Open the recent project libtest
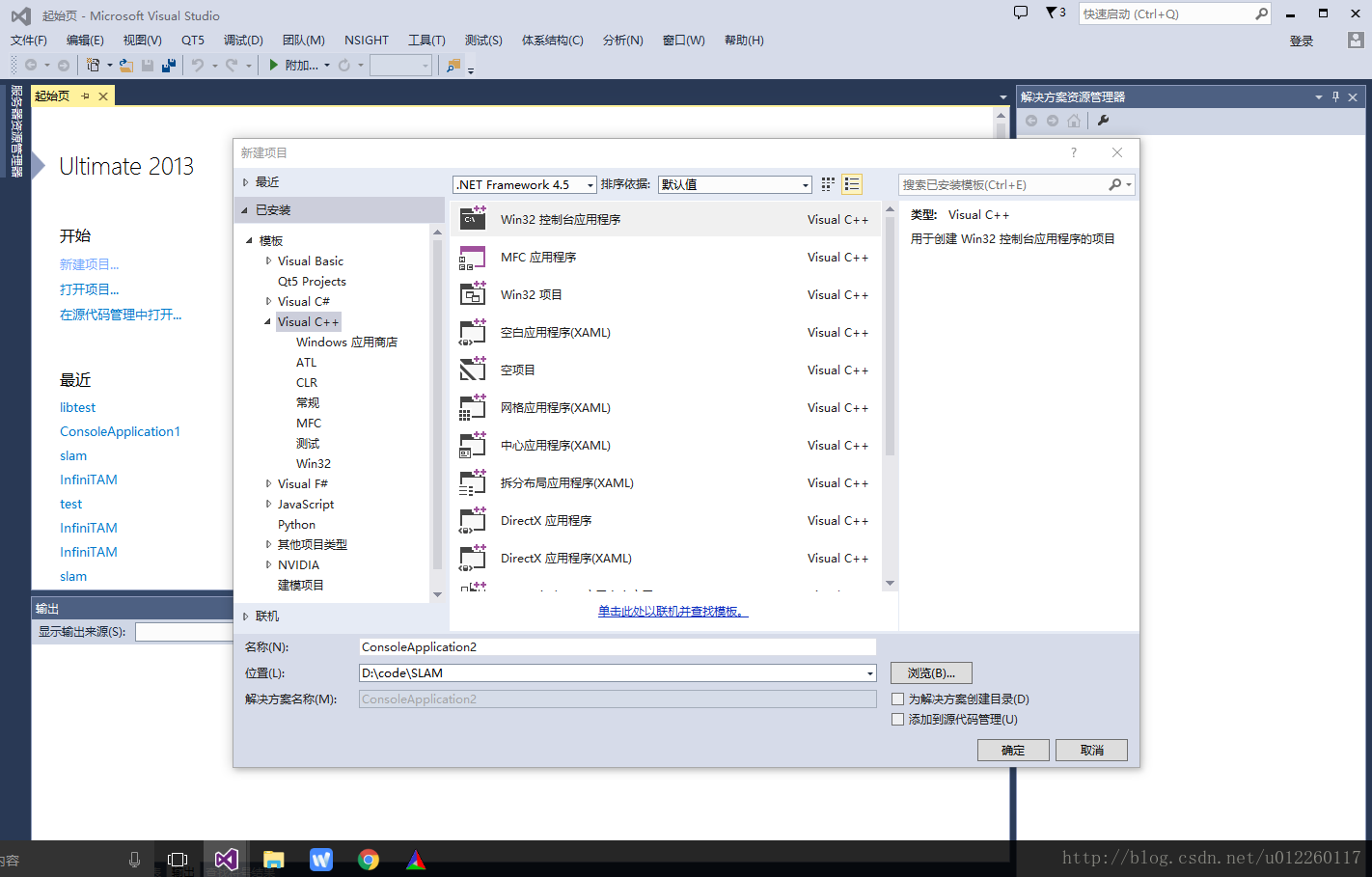The width and height of the screenshot is (1372, 877). (78, 407)
